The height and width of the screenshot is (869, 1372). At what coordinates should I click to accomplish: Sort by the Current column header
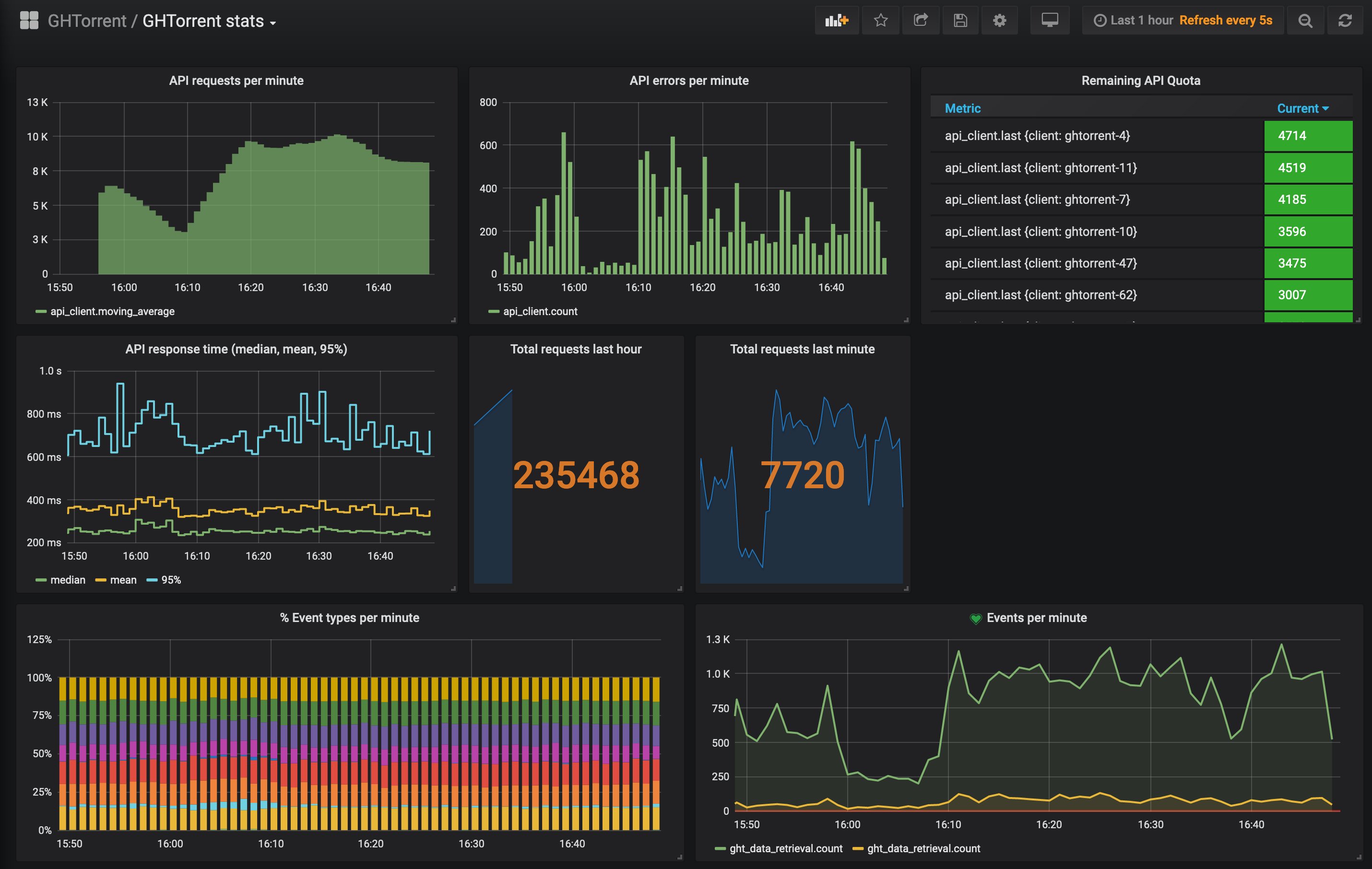coord(1301,108)
